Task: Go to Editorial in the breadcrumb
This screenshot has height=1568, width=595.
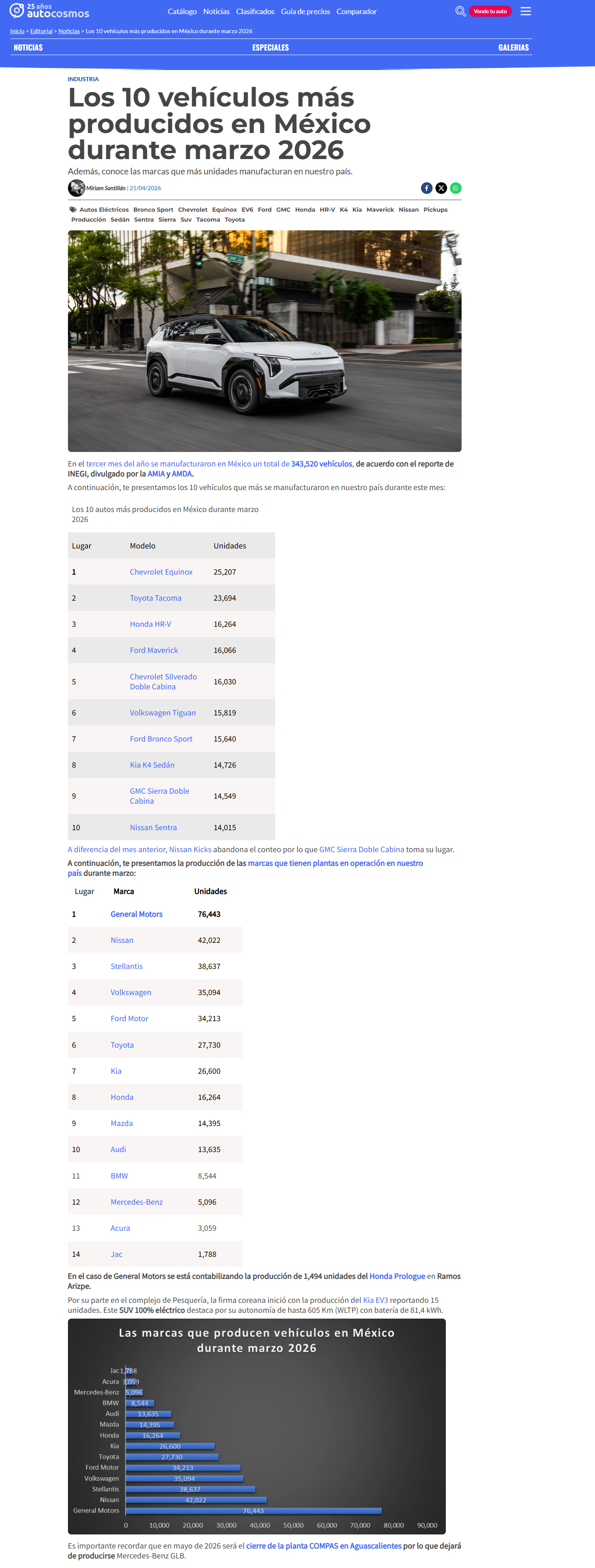Action: click(x=41, y=31)
